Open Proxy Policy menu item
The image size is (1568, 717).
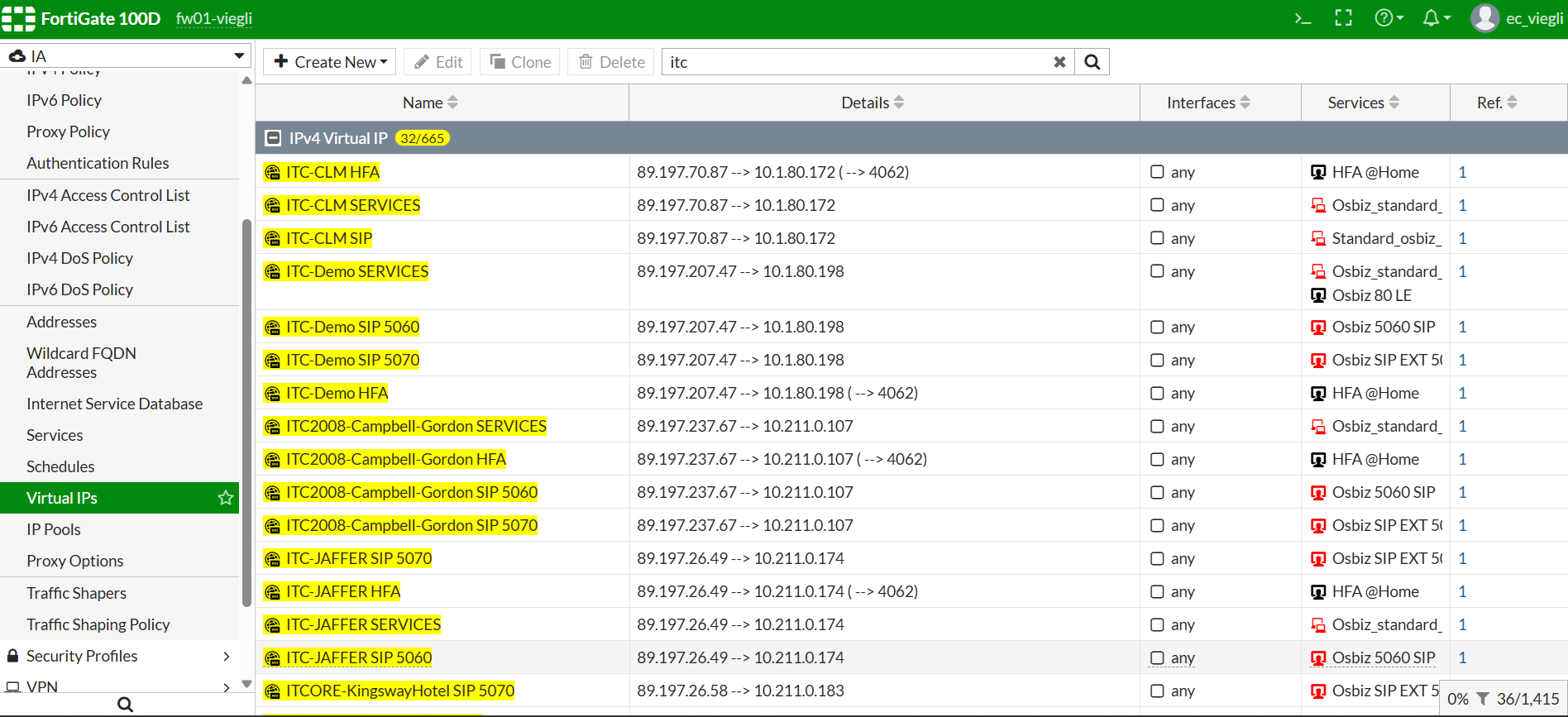tap(68, 131)
